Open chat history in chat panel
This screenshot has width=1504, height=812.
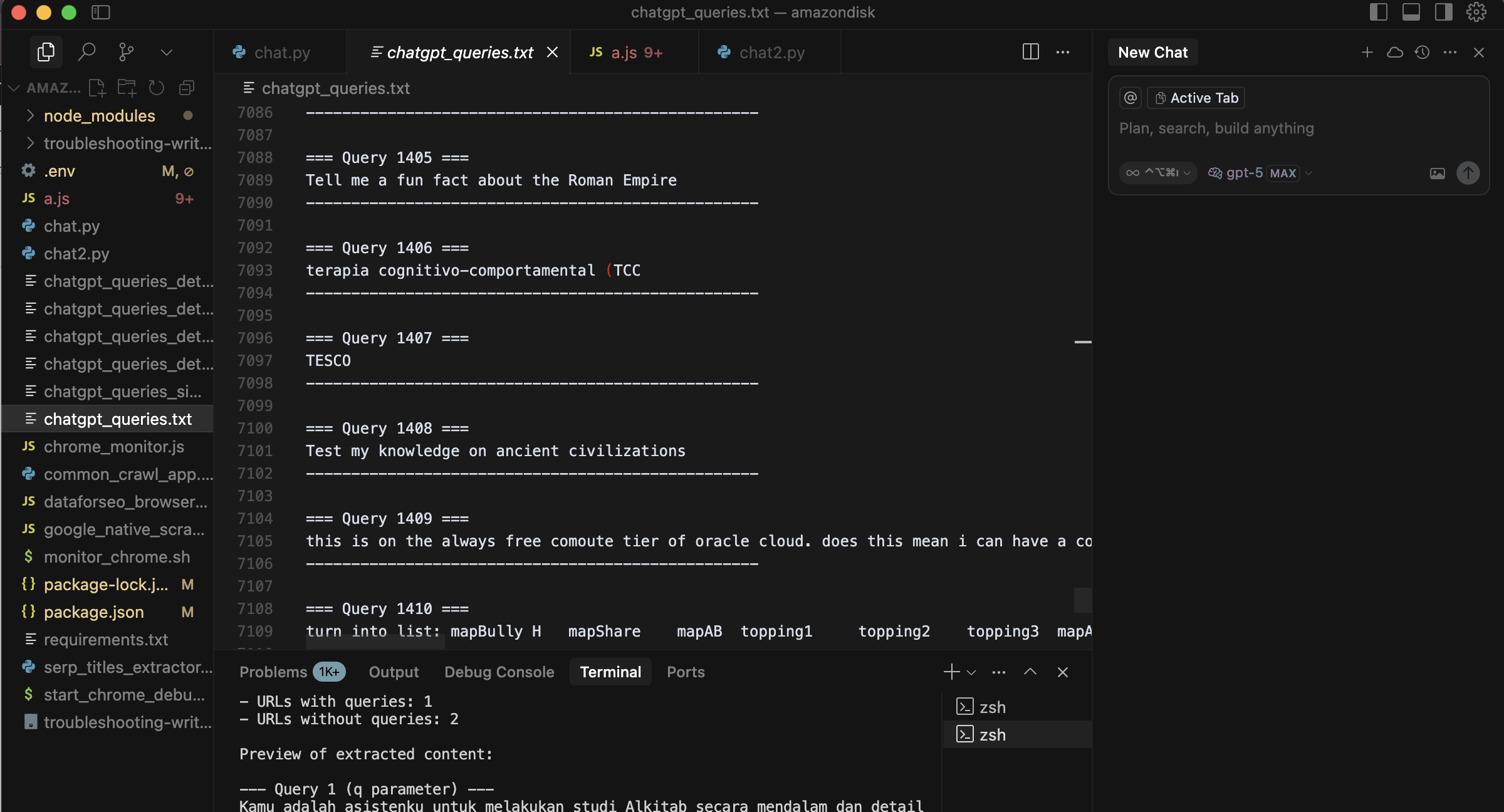(x=1422, y=53)
